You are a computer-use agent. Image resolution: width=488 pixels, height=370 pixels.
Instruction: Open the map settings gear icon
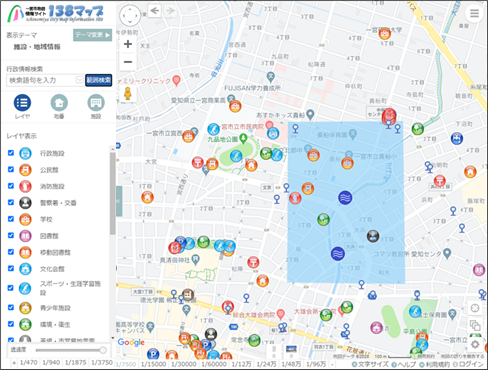click(475, 344)
